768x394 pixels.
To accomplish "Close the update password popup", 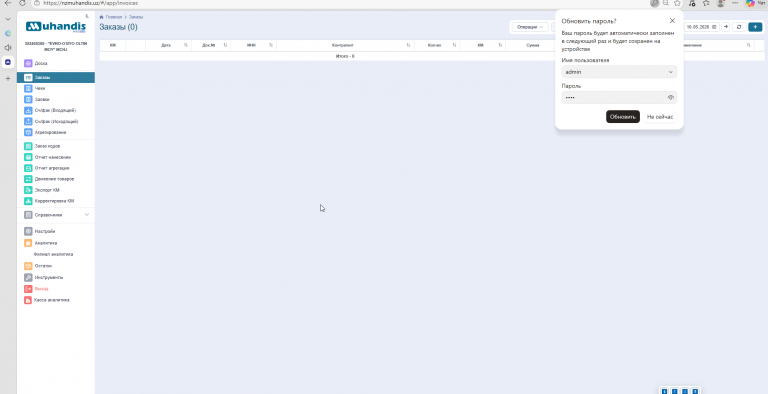I will (672, 21).
